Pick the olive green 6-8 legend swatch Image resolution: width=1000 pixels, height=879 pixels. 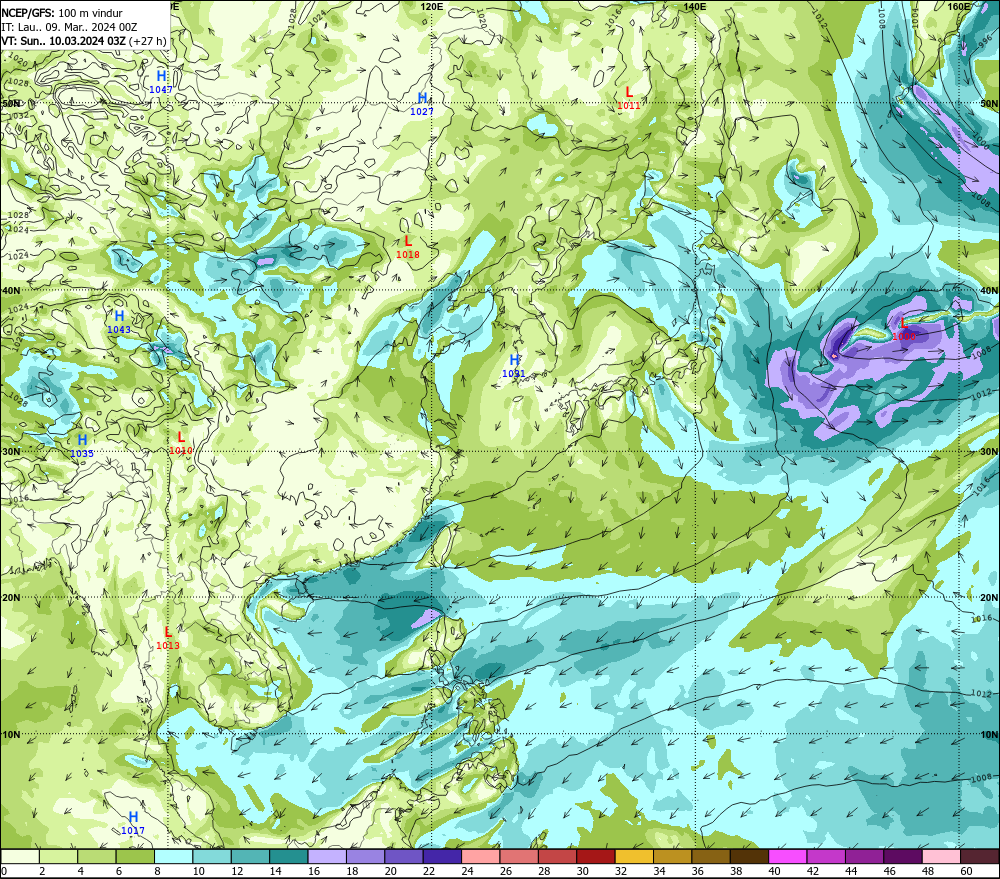pyautogui.click(x=135, y=856)
